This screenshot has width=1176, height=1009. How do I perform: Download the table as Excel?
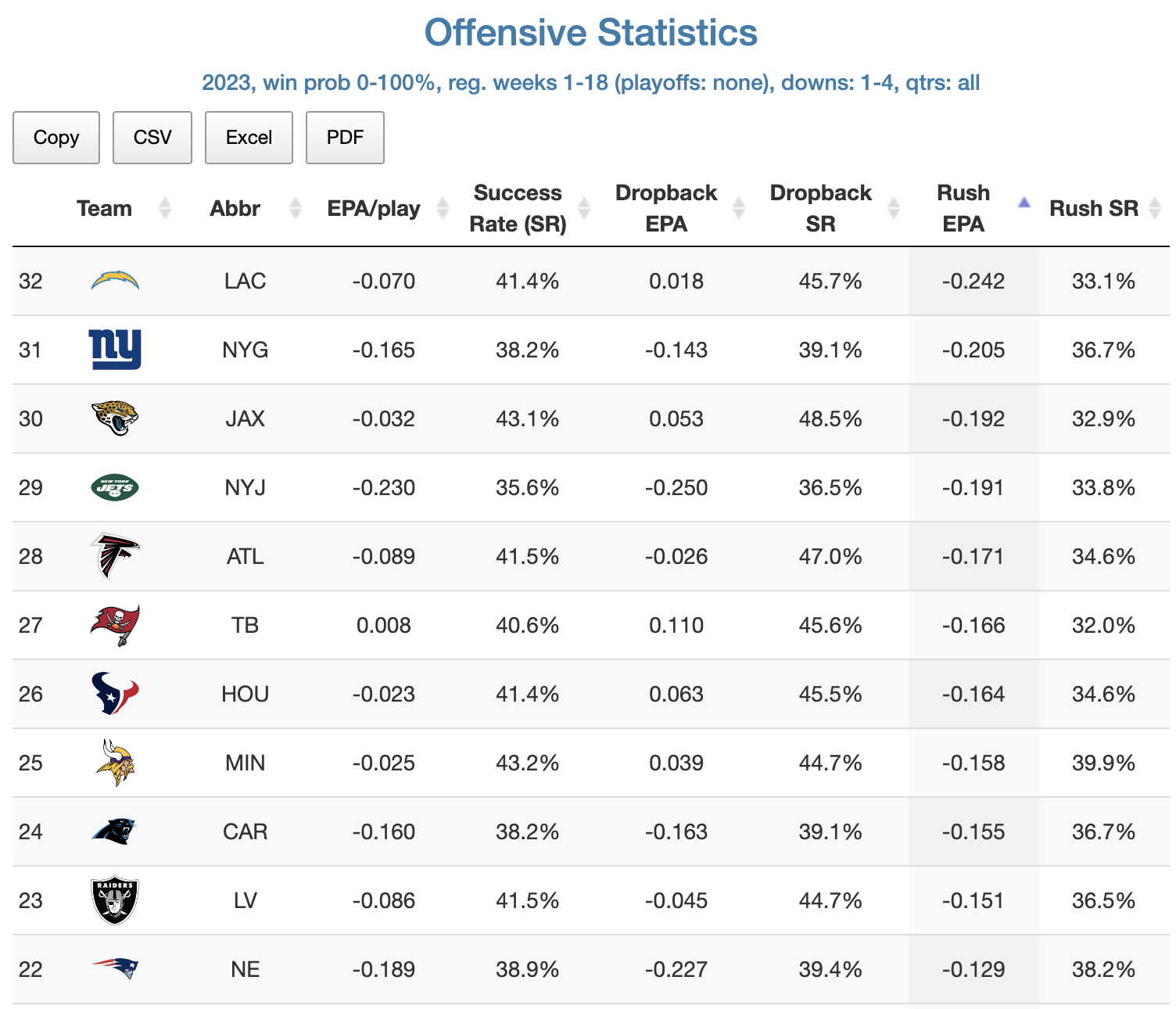(249, 138)
